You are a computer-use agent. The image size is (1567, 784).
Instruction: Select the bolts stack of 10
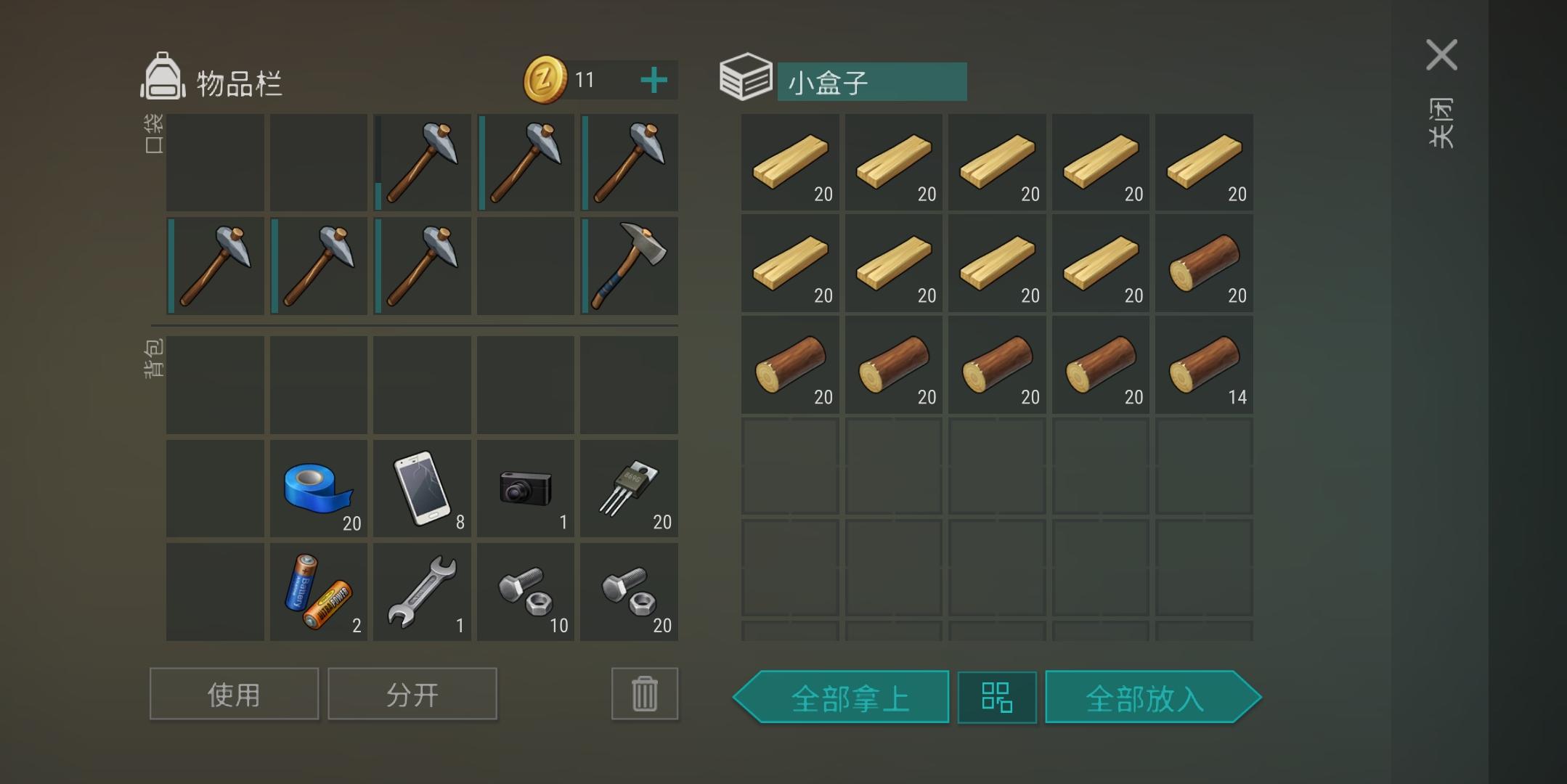526,592
